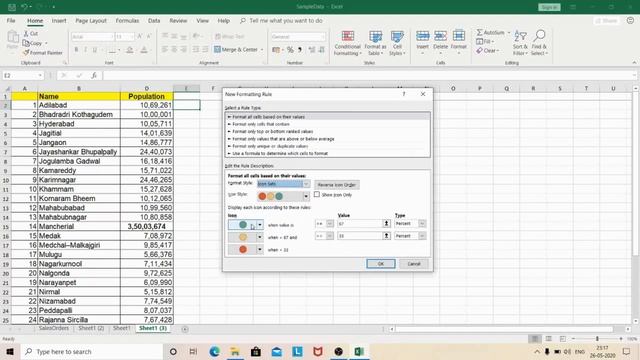Open Microsoft Edge from the taskbar

pyautogui.click(x=214, y=351)
